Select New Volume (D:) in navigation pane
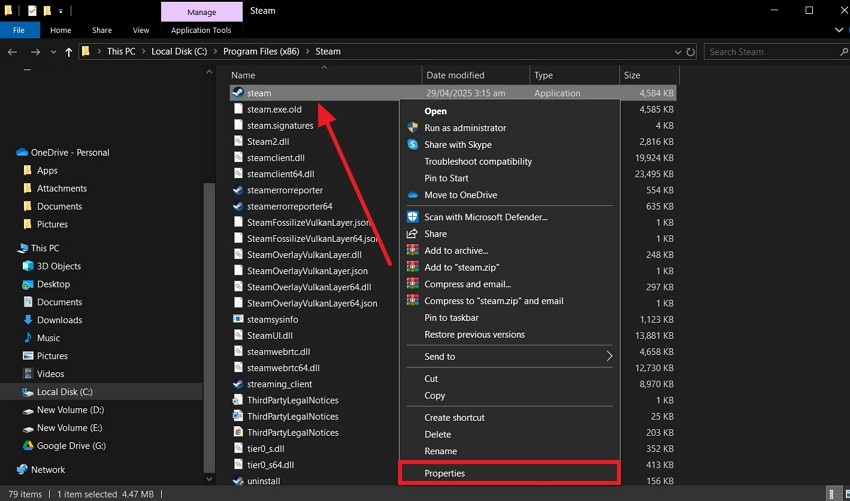850x501 pixels. point(70,409)
